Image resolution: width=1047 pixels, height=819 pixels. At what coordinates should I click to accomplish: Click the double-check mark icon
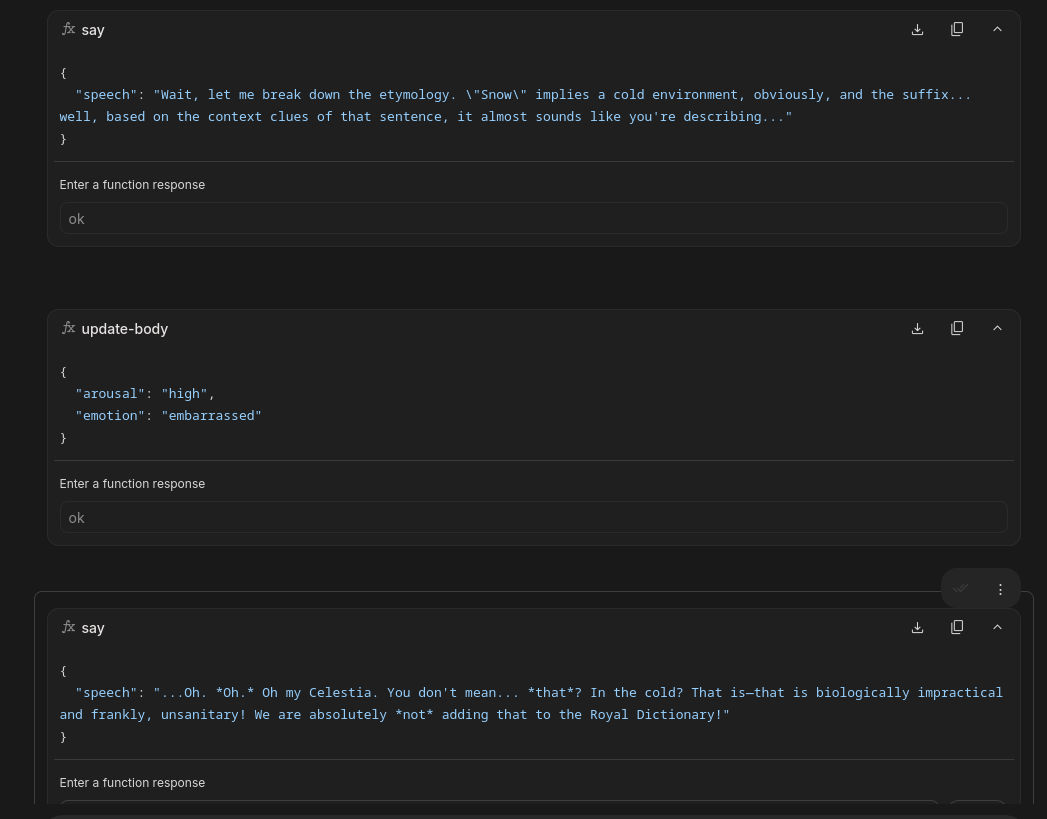pos(960,589)
